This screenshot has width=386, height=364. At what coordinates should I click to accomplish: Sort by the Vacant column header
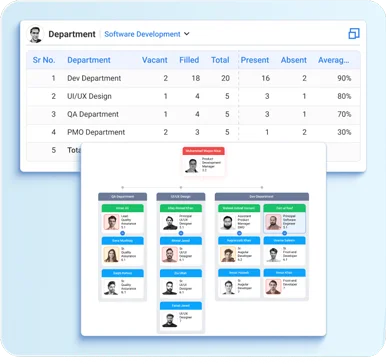tap(155, 60)
